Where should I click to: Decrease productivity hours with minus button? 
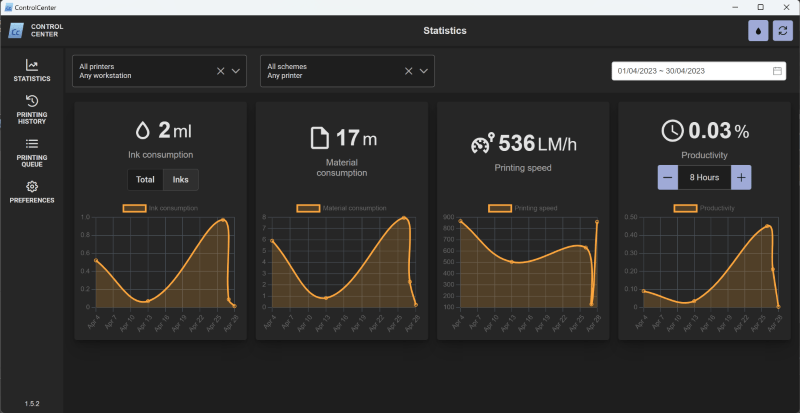pos(667,177)
